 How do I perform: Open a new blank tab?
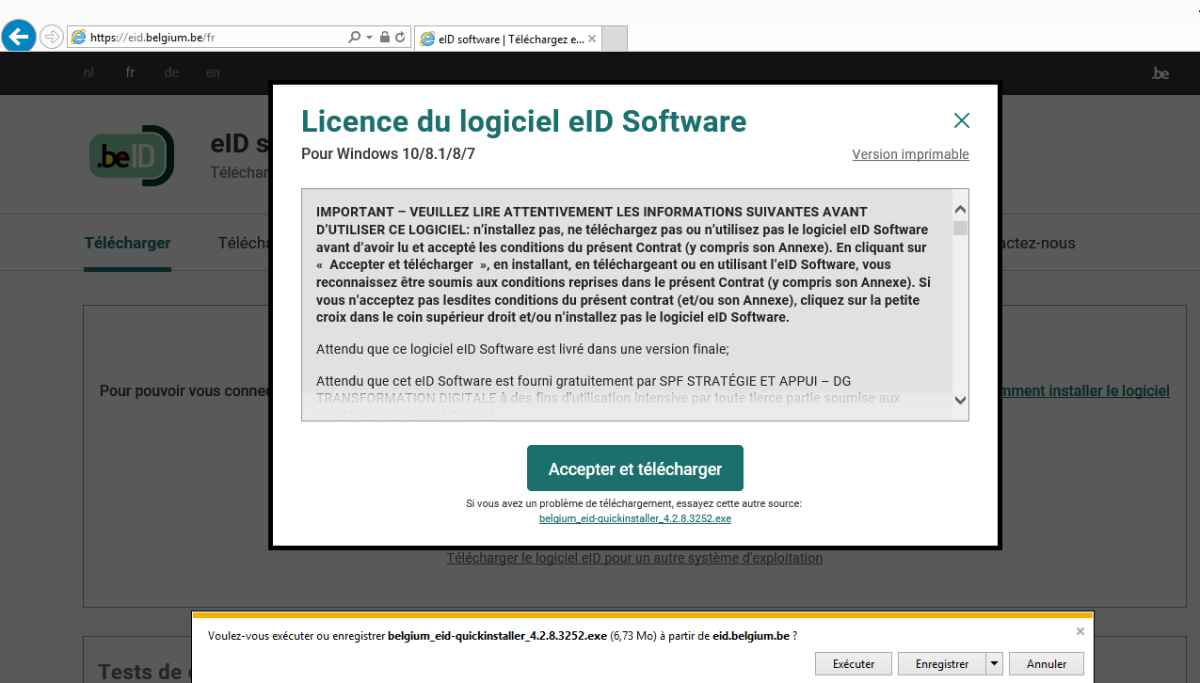[x=614, y=39]
